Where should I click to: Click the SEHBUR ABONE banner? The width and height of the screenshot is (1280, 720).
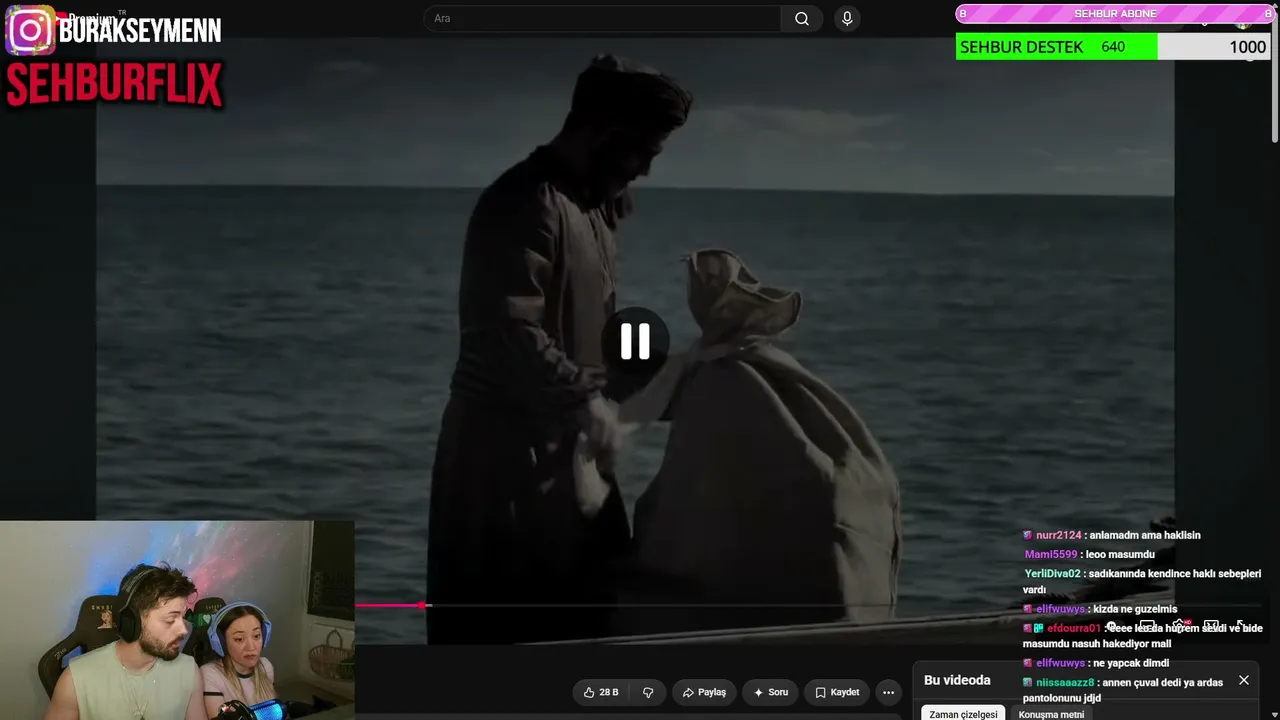point(1115,14)
